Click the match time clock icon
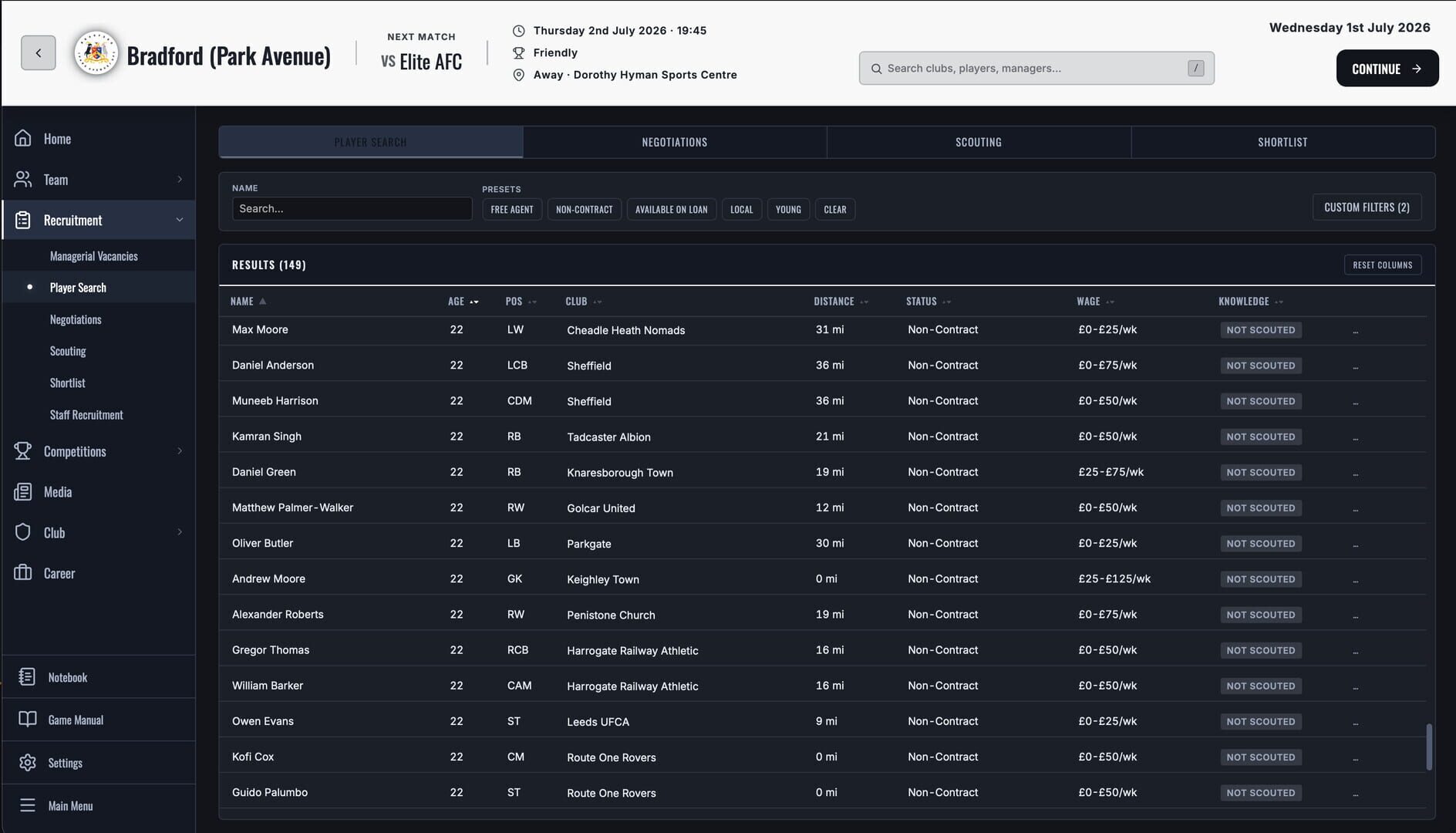 coord(519,31)
